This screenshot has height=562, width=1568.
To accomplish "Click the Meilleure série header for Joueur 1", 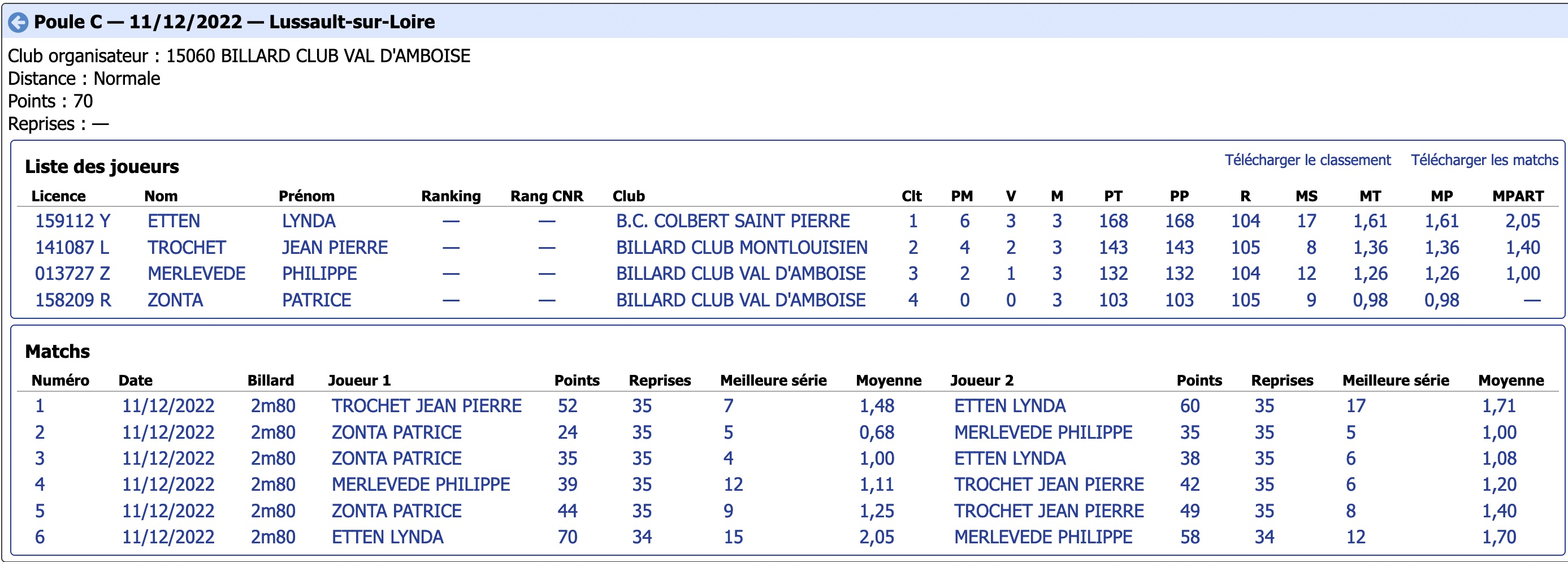I will (x=773, y=381).
